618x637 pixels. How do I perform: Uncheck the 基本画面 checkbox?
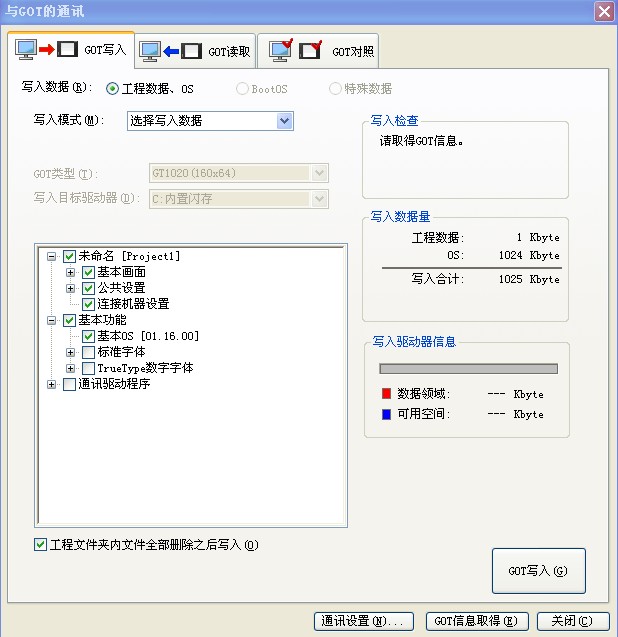coord(88,272)
